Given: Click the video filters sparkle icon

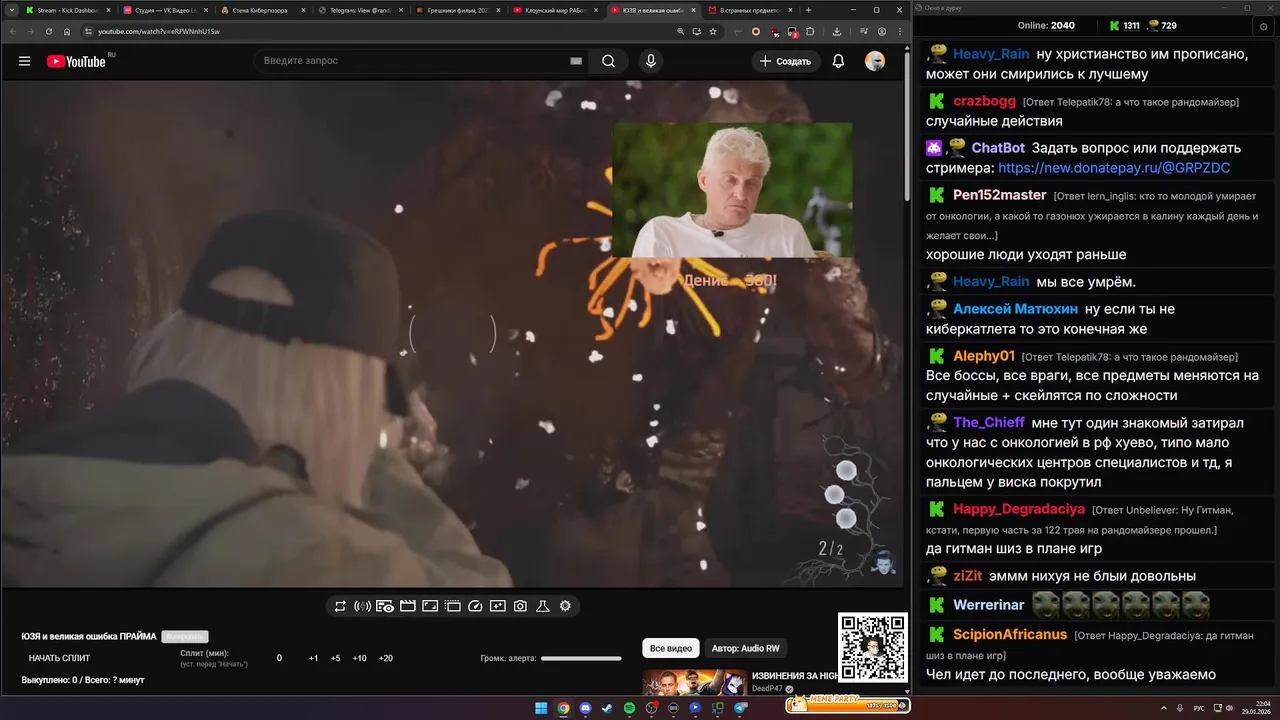Looking at the screenshot, I should pyautogui.click(x=497, y=606).
